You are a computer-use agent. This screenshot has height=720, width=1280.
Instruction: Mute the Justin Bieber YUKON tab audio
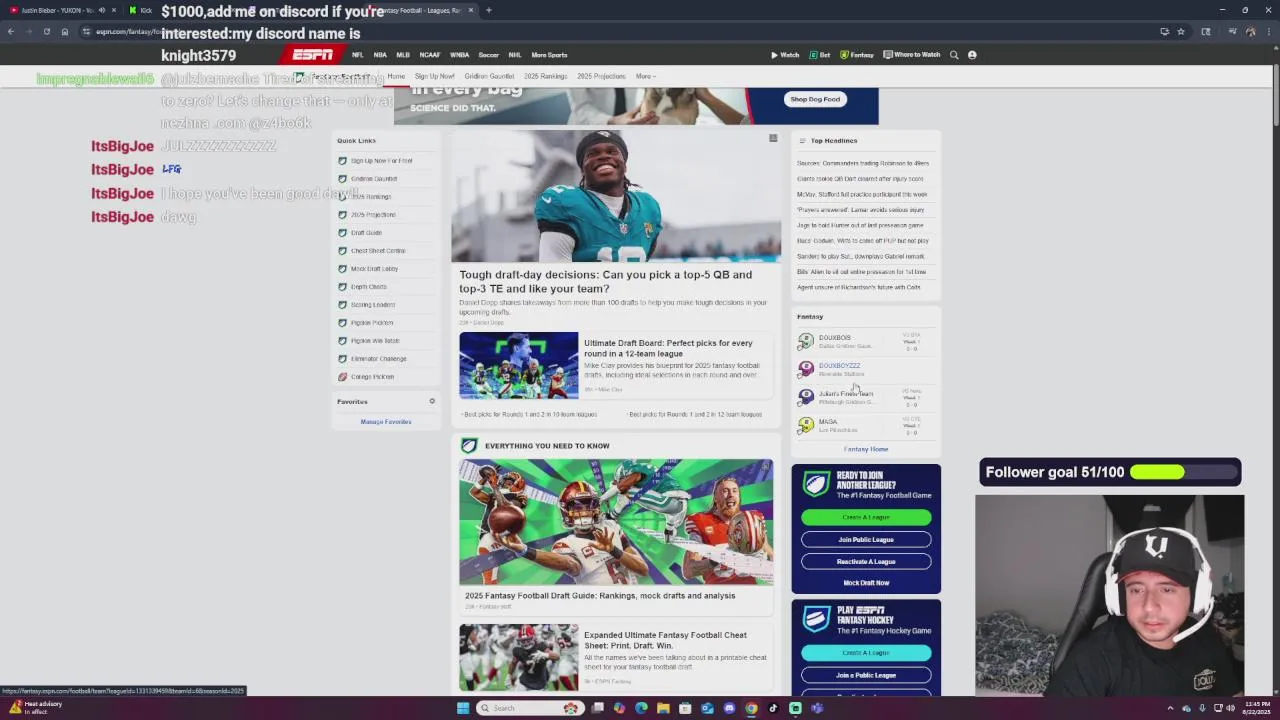pyautogui.click(x=101, y=10)
